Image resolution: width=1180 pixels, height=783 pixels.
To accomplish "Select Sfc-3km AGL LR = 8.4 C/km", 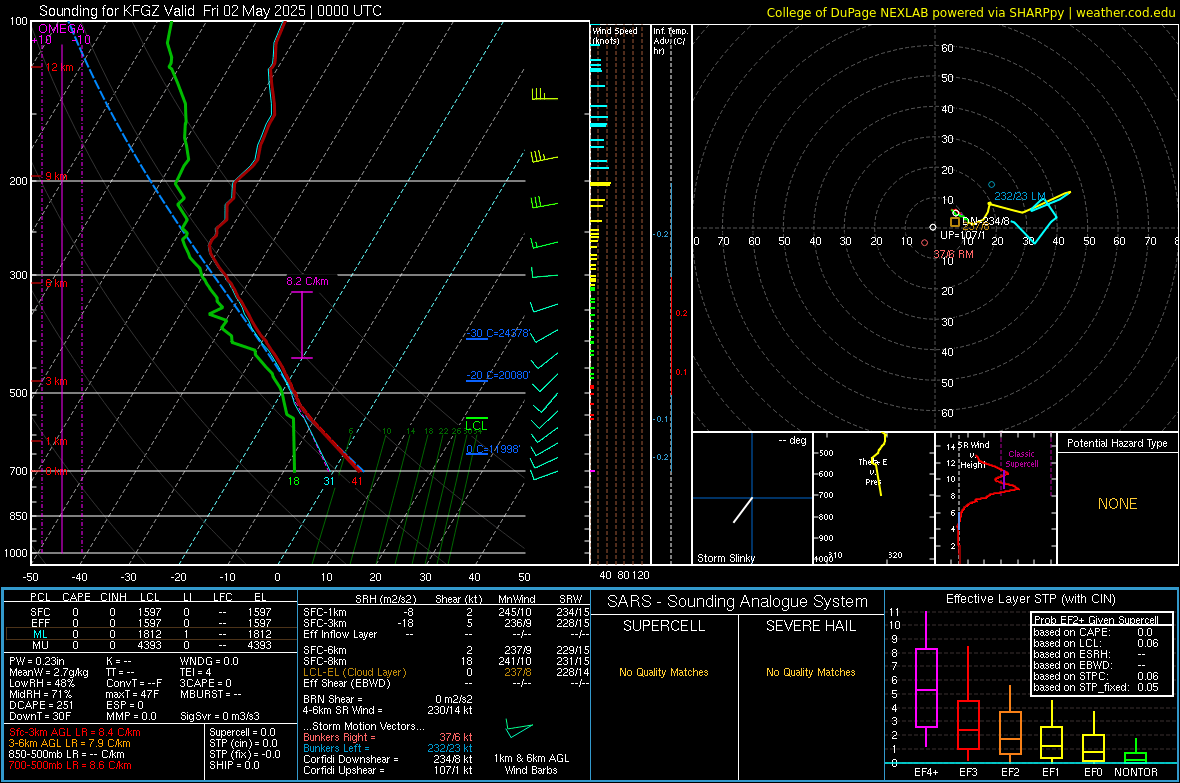I will (75, 732).
